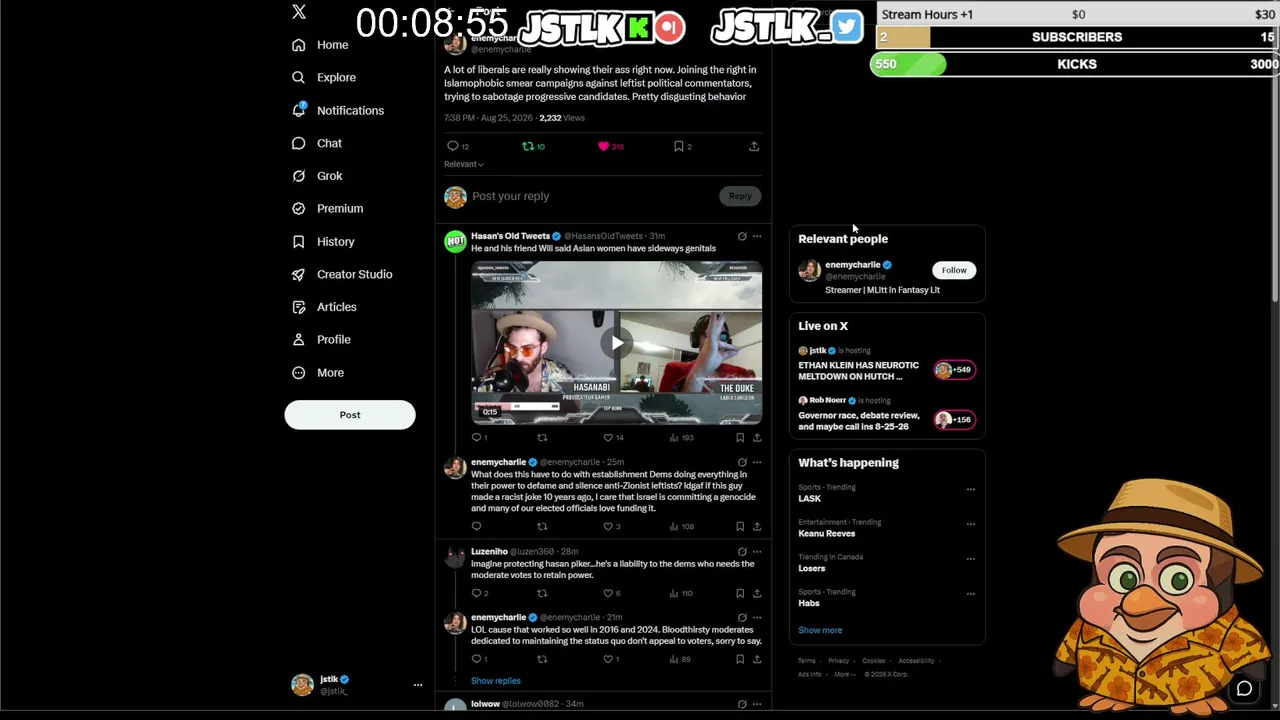Click the Articles icon in sidebar
The image size is (1280, 720).
pyautogui.click(x=298, y=307)
